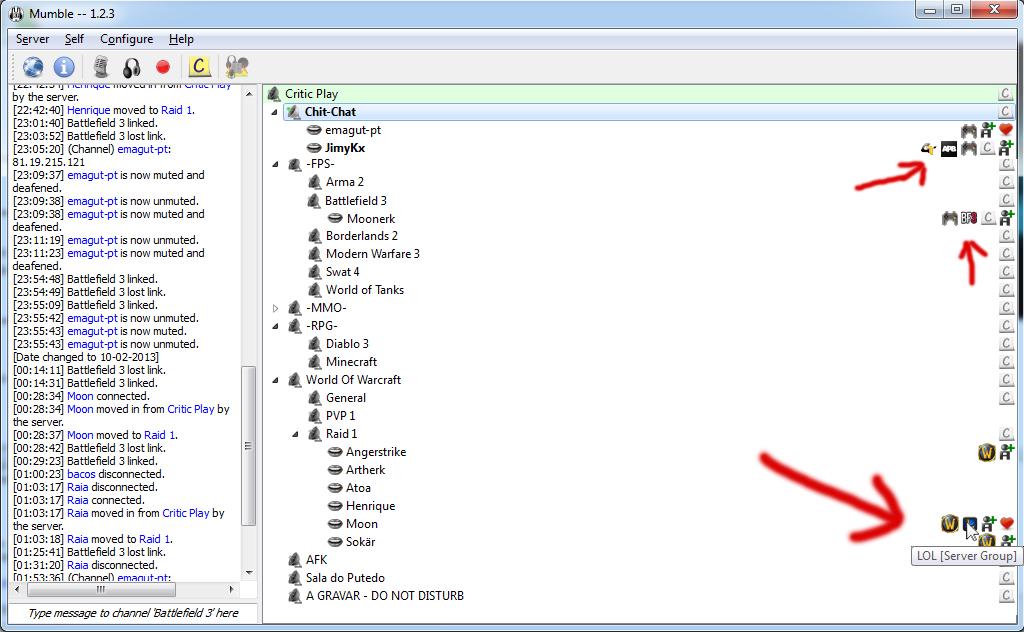Screen dimensions: 1024x632
Task: Mute your microphone
Action: click(x=100, y=68)
